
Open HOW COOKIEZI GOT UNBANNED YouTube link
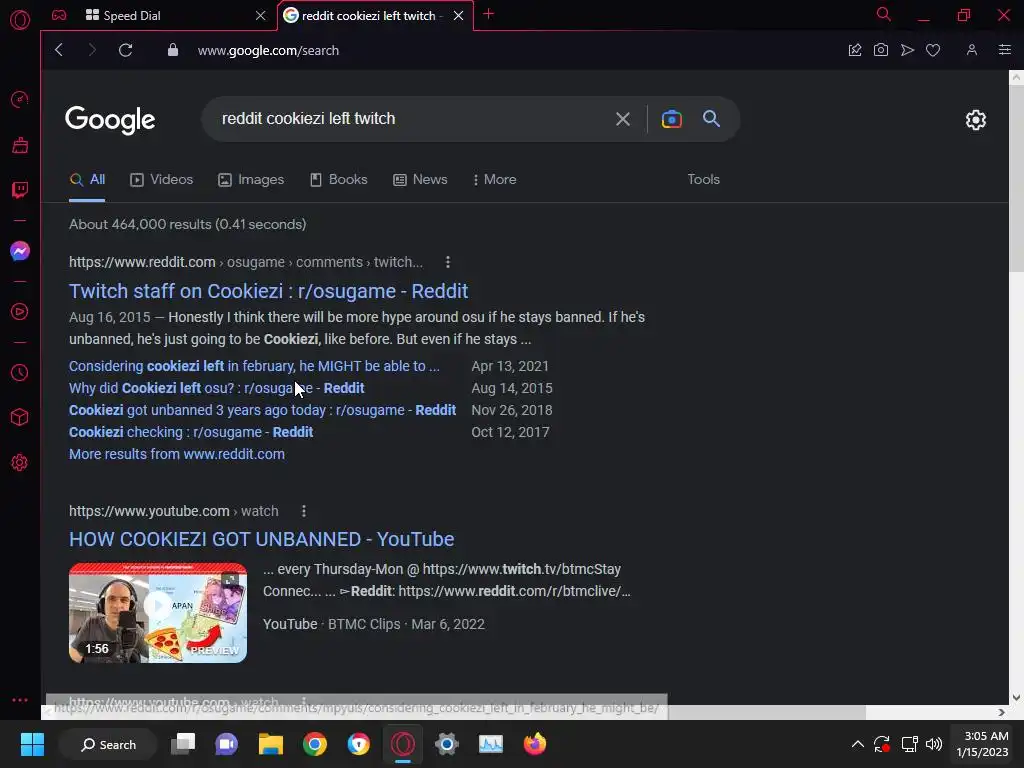[x=261, y=539]
